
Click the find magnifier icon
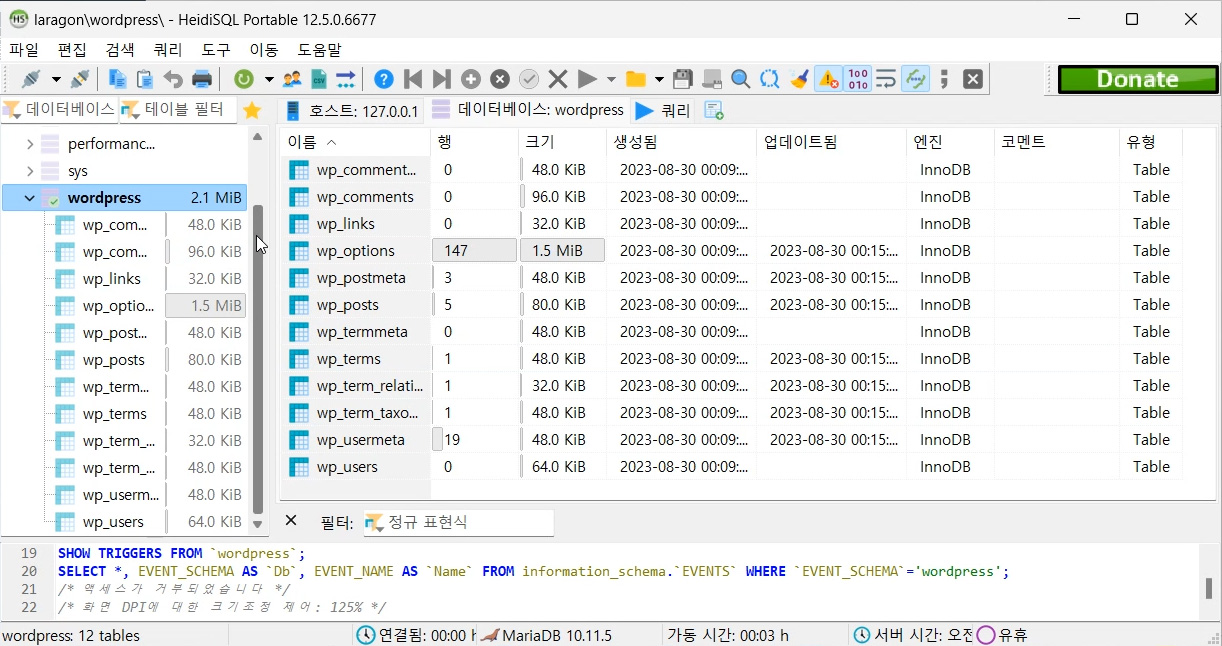(740, 79)
